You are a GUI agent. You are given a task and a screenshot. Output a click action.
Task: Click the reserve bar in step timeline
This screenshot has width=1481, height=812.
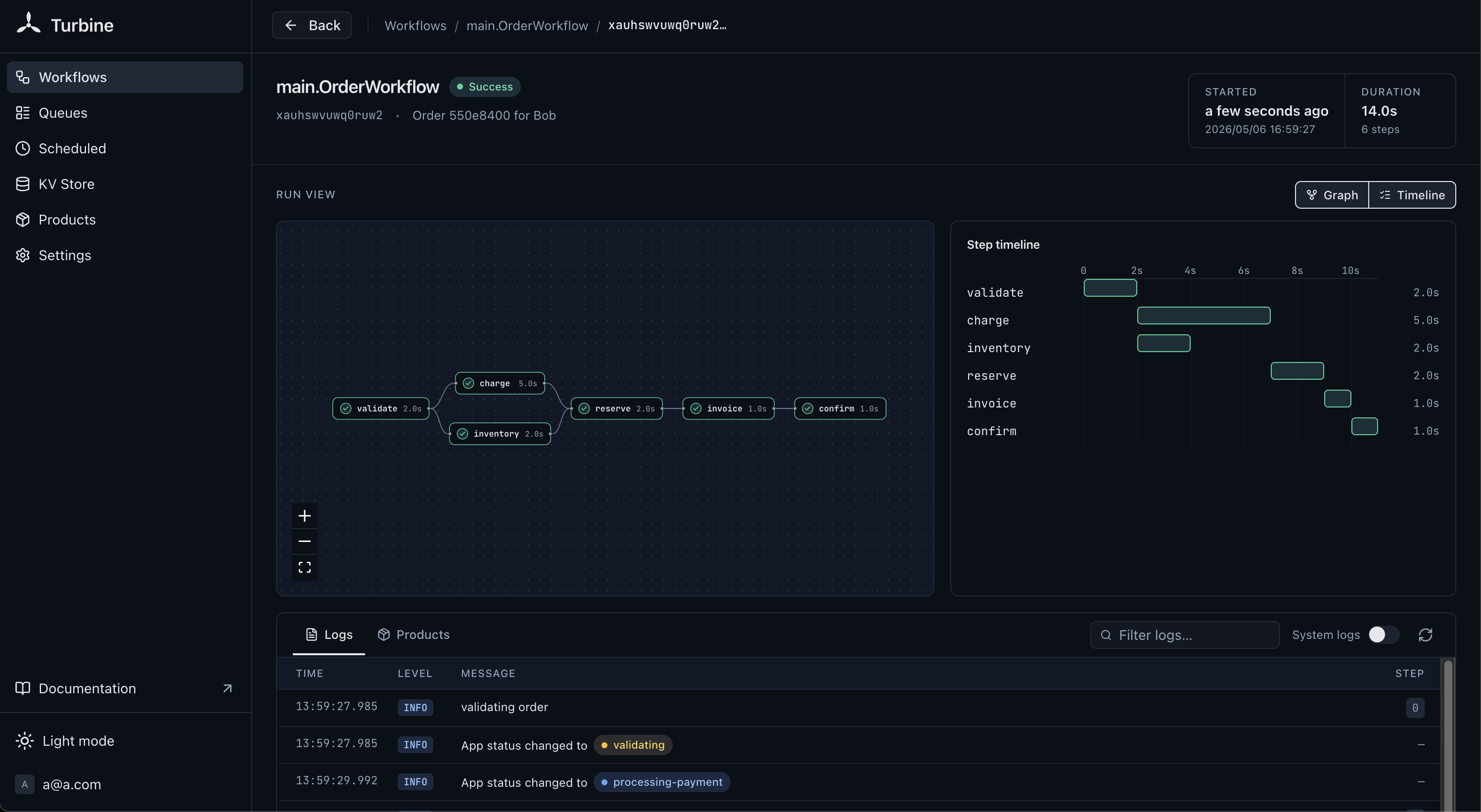(x=1297, y=371)
